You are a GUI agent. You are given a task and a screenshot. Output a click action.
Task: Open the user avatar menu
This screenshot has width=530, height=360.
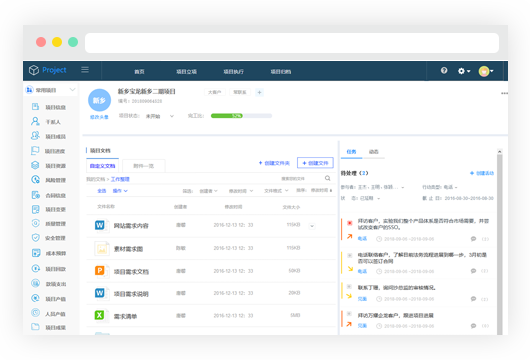486,71
